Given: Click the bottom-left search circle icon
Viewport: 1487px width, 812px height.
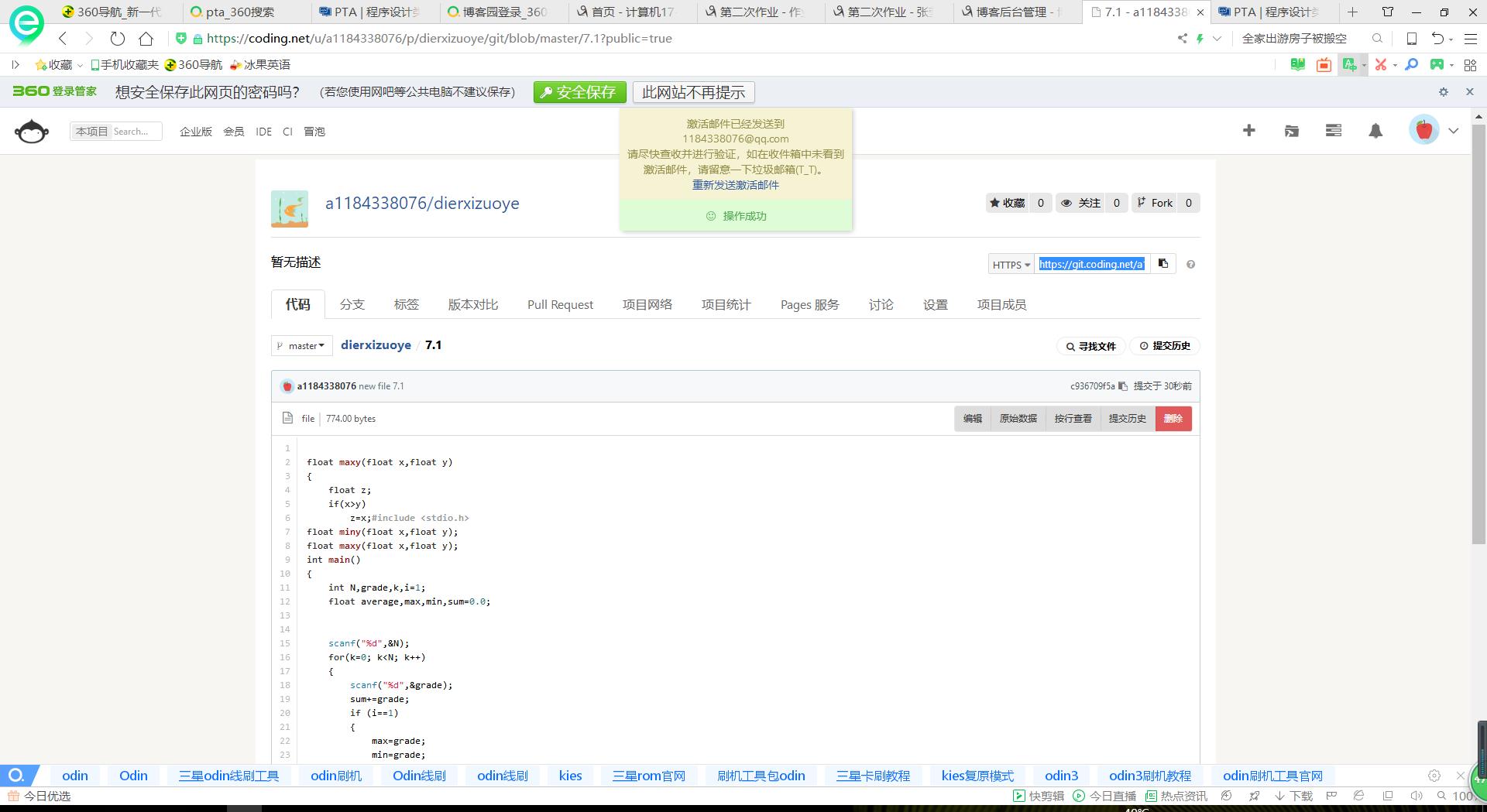Looking at the screenshot, I should [16, 776].
